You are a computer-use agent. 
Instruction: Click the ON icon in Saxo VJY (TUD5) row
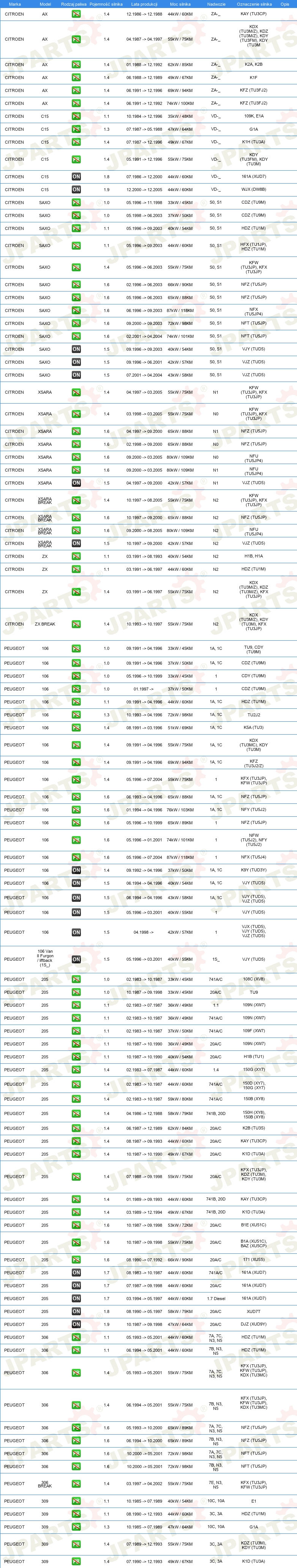coord(76,349)
